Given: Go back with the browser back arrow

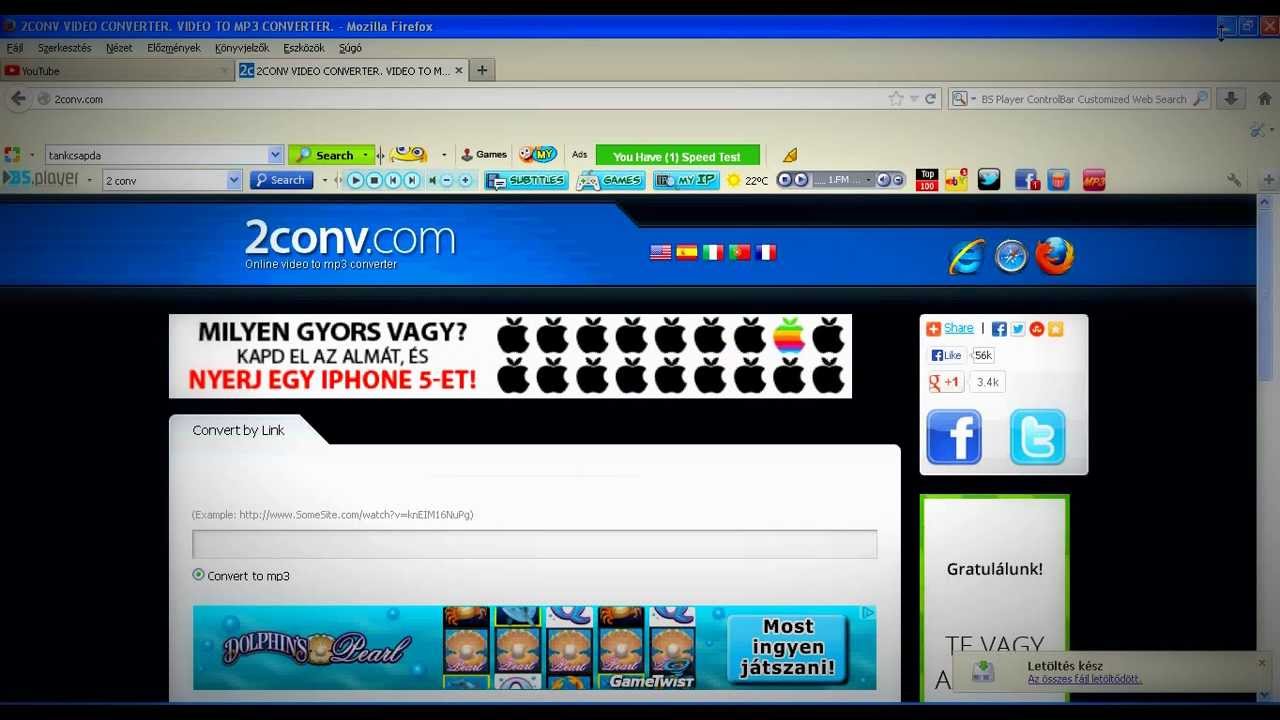Looking at the screenshot, I should pyautogui.click(x=18, y=98).
